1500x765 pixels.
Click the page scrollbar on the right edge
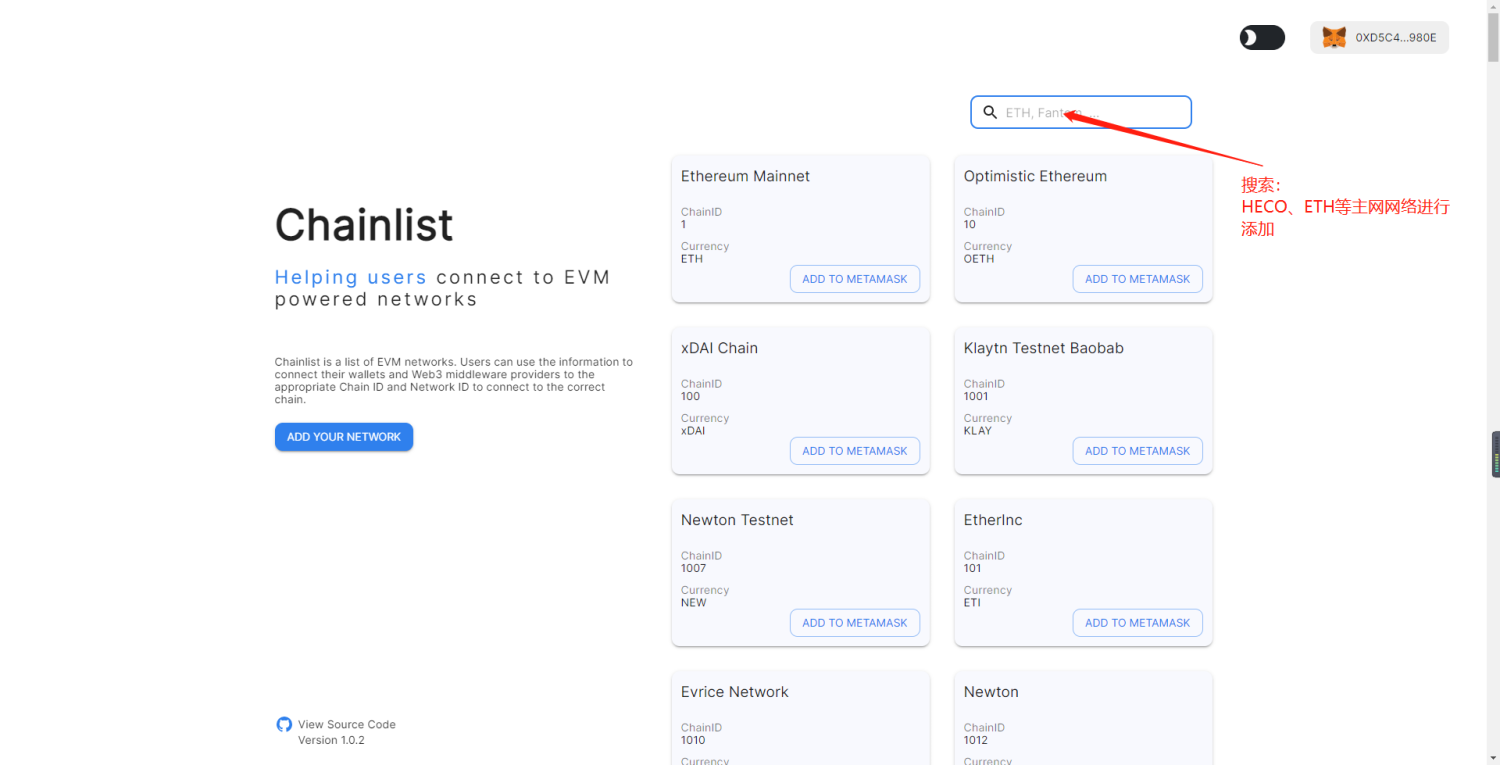point(1495,455)
